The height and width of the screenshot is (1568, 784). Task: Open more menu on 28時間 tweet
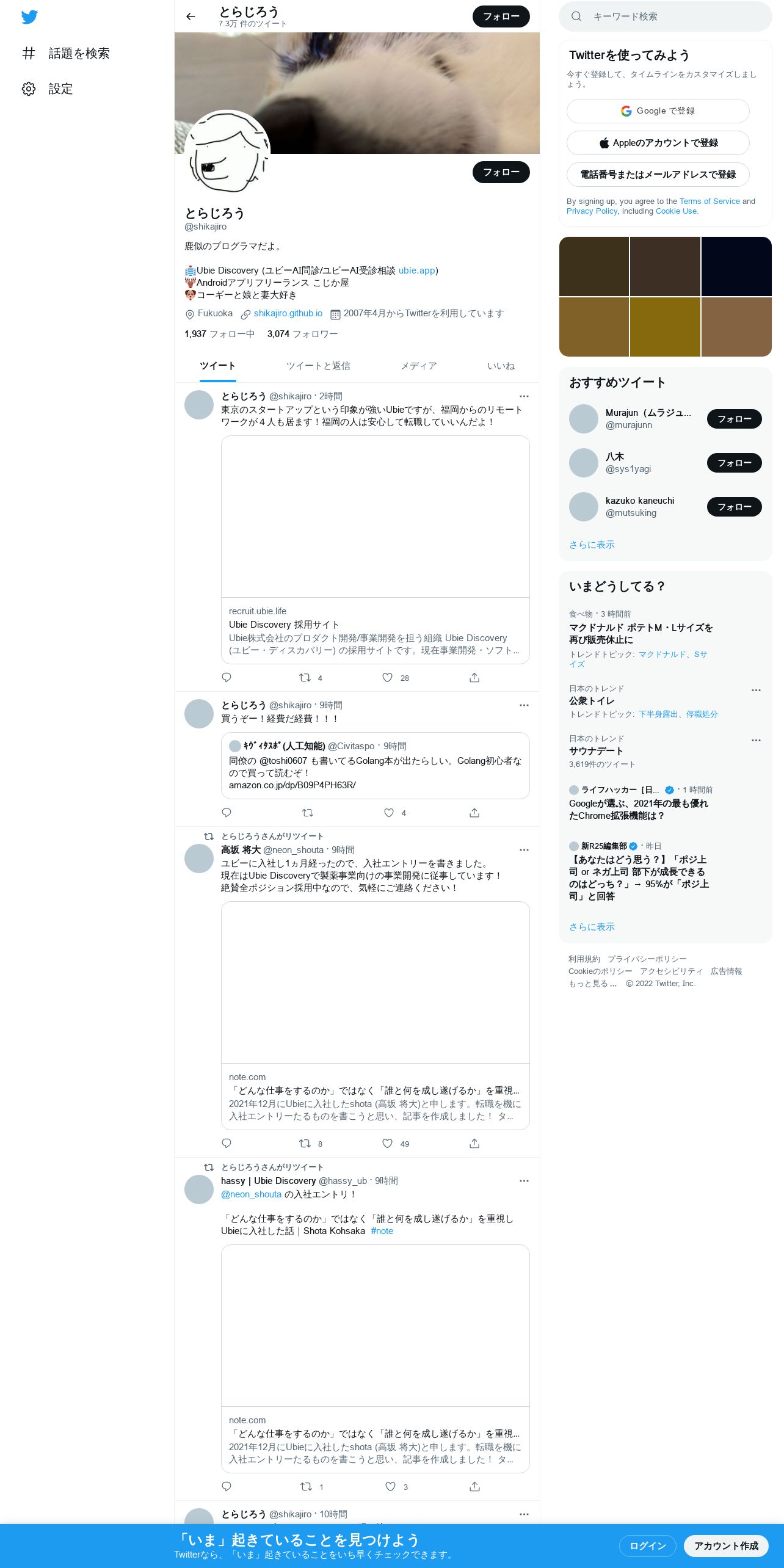click(x=524, y=396)
